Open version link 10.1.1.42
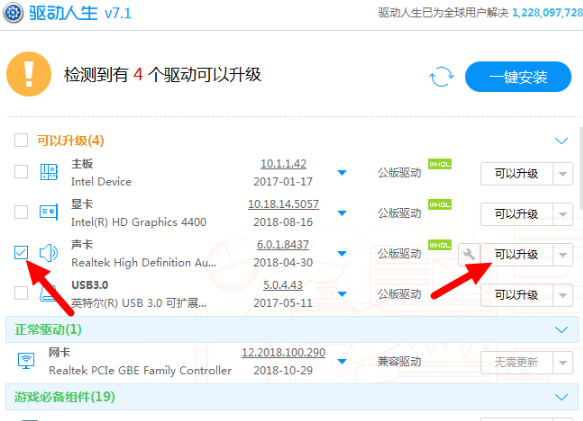Image resolution: width=583 pixels, height=421 pixels. (x=283, y=164)
